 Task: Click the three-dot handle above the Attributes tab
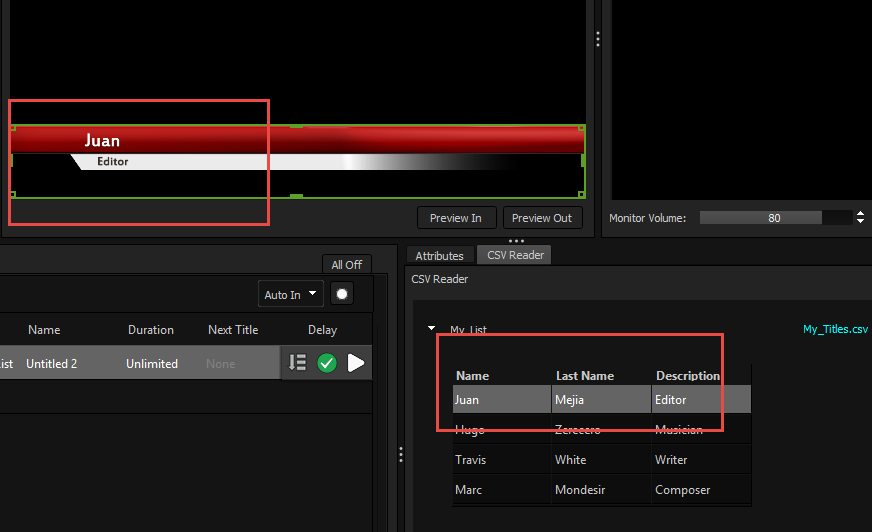pyautogui.click(x=516, y=241)
